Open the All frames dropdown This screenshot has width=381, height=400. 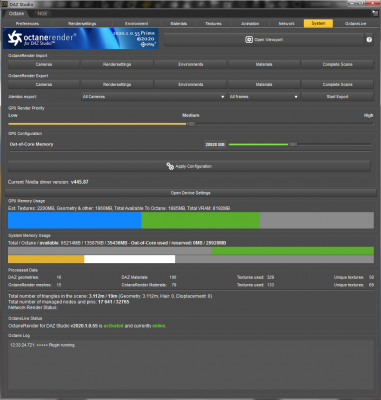(x=264, y=97)
